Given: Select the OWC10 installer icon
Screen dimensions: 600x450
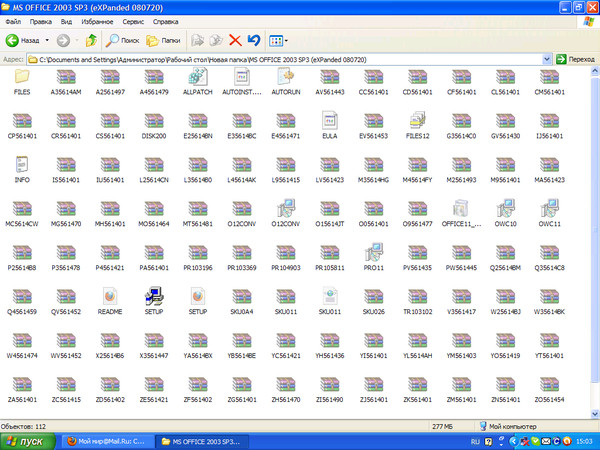Looking at the screenshot, I should pos(505,209).
